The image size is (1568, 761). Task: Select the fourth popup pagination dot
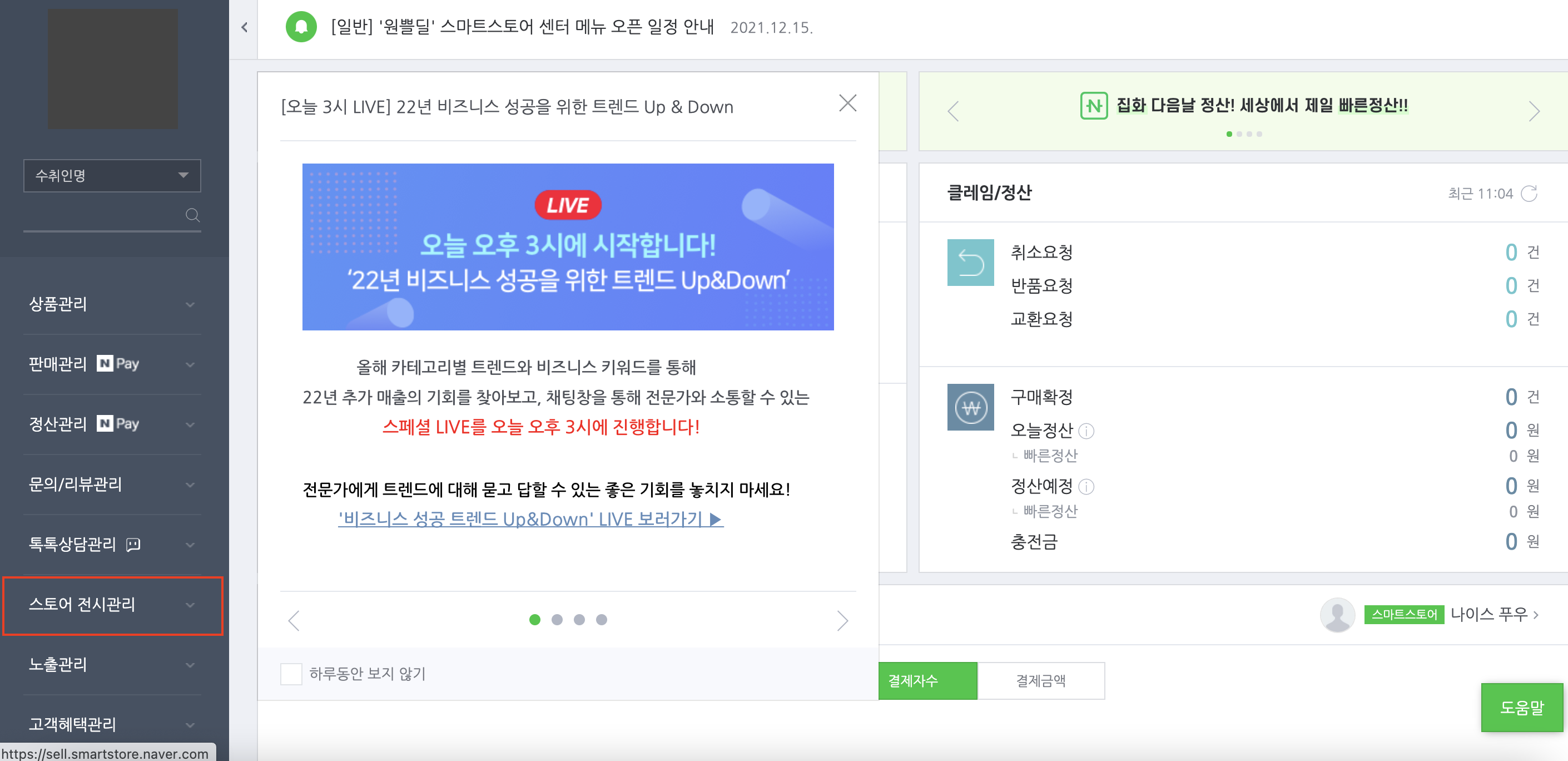coord(602,620)
